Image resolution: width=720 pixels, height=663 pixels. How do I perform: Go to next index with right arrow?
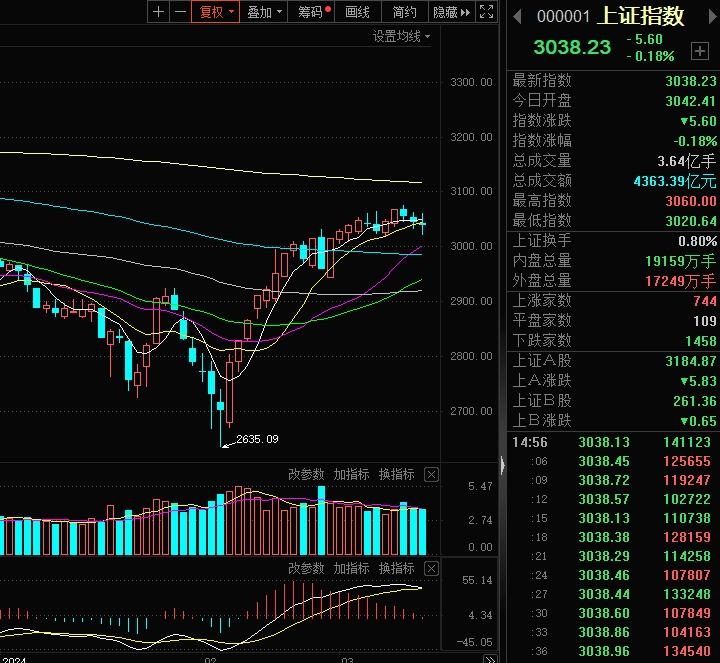[713, 17]
